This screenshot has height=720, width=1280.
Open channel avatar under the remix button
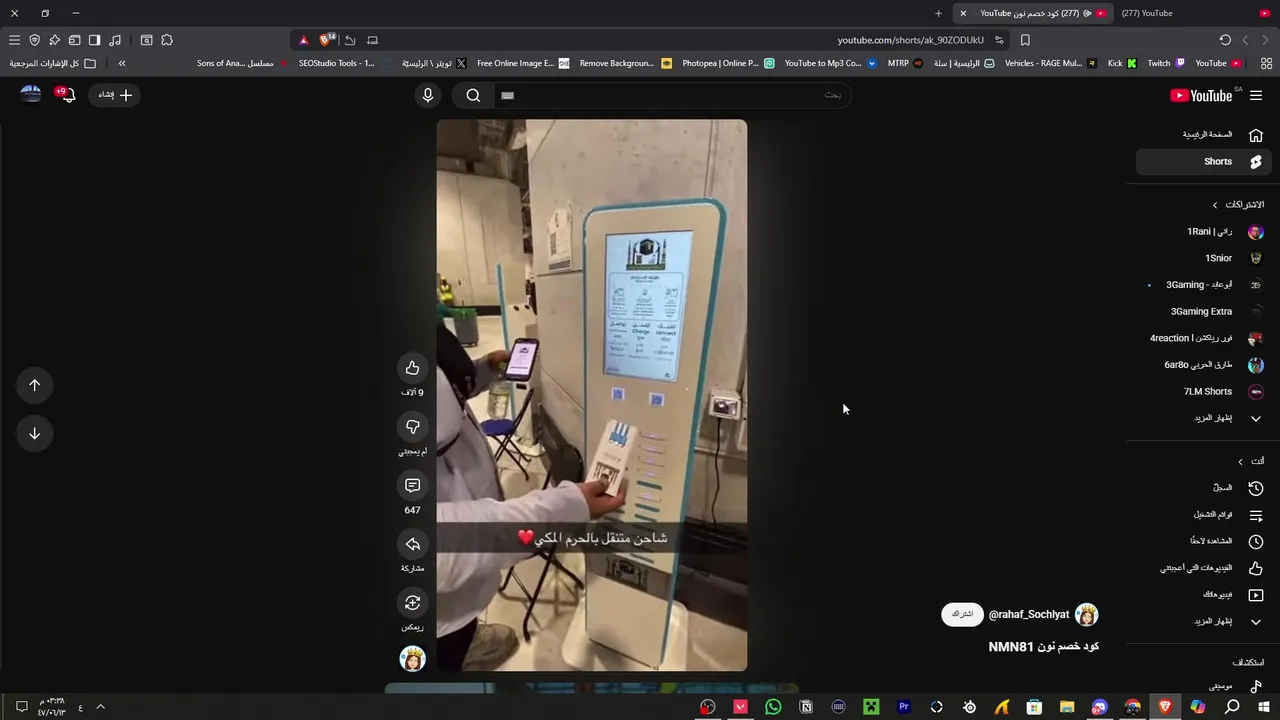(412, 658)
